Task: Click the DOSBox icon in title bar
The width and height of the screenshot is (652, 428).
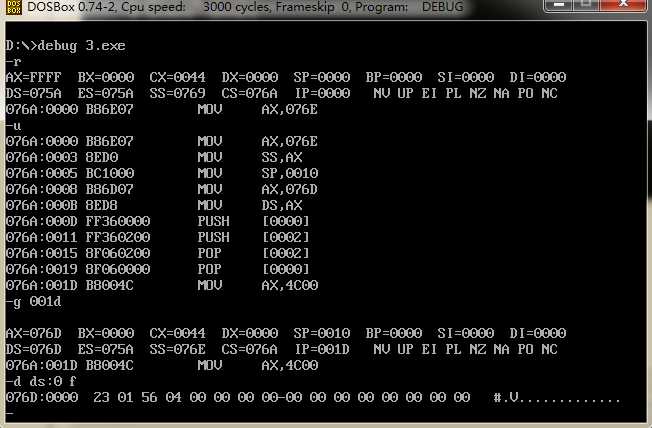Action: click(x=13, y=7)
